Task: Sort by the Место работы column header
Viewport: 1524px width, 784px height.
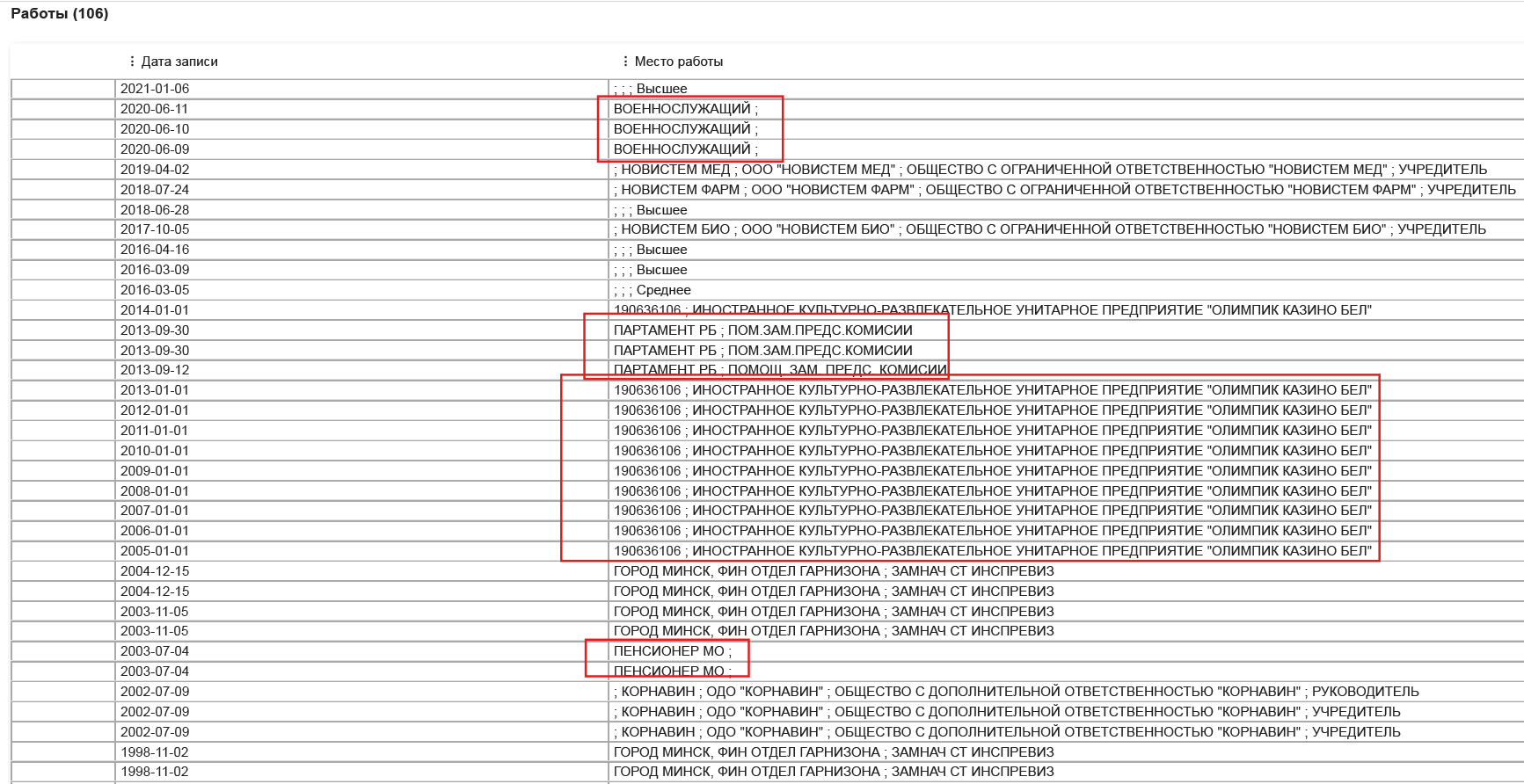Action: pyautogui.click(x=678, y=62)
